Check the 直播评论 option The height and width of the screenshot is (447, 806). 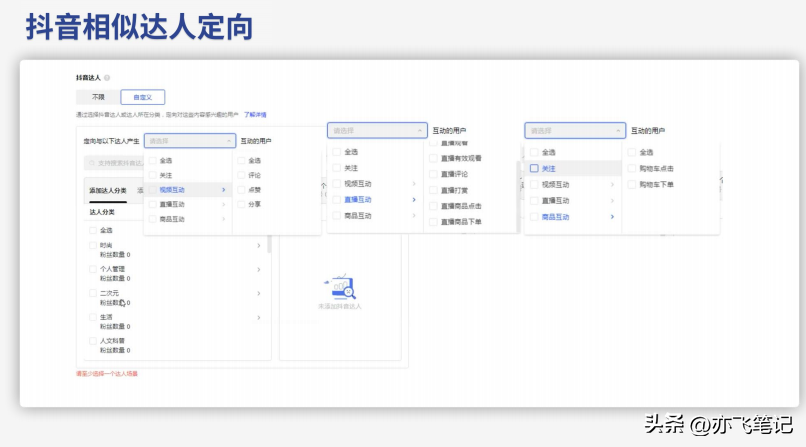coord(433,174)
